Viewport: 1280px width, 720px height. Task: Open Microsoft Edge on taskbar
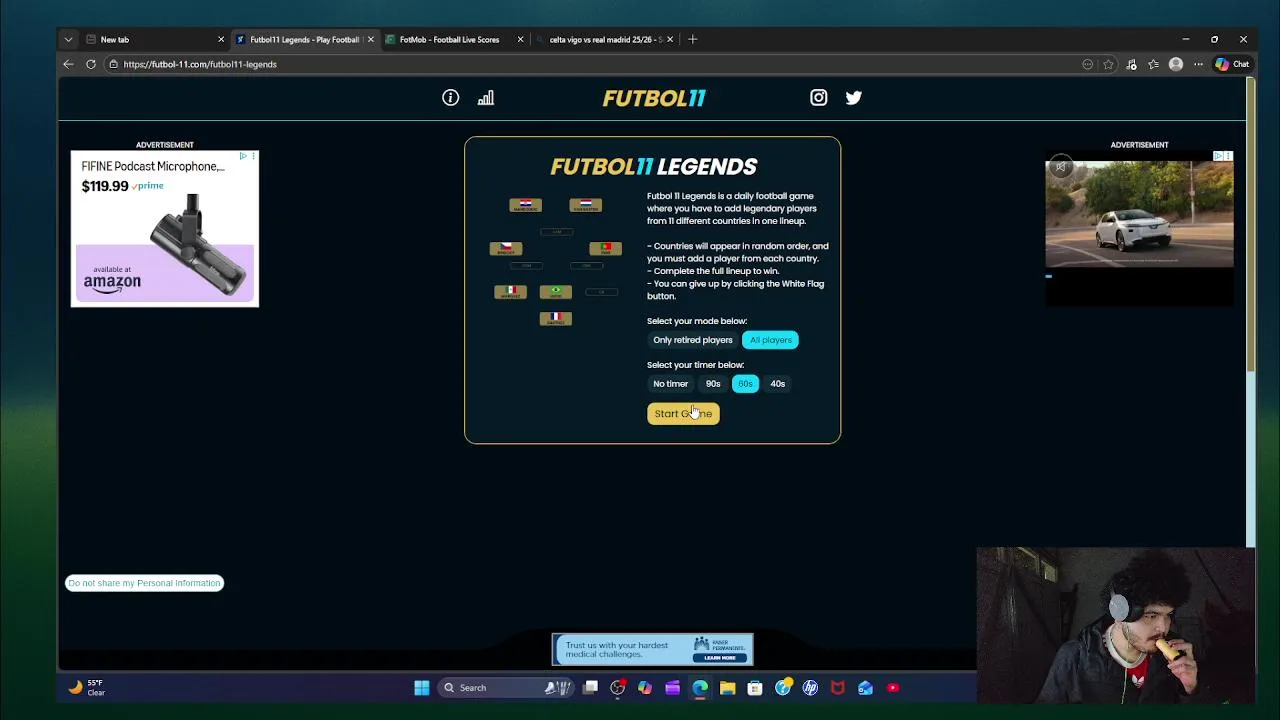pyautogui.click(x=700, y=688)
